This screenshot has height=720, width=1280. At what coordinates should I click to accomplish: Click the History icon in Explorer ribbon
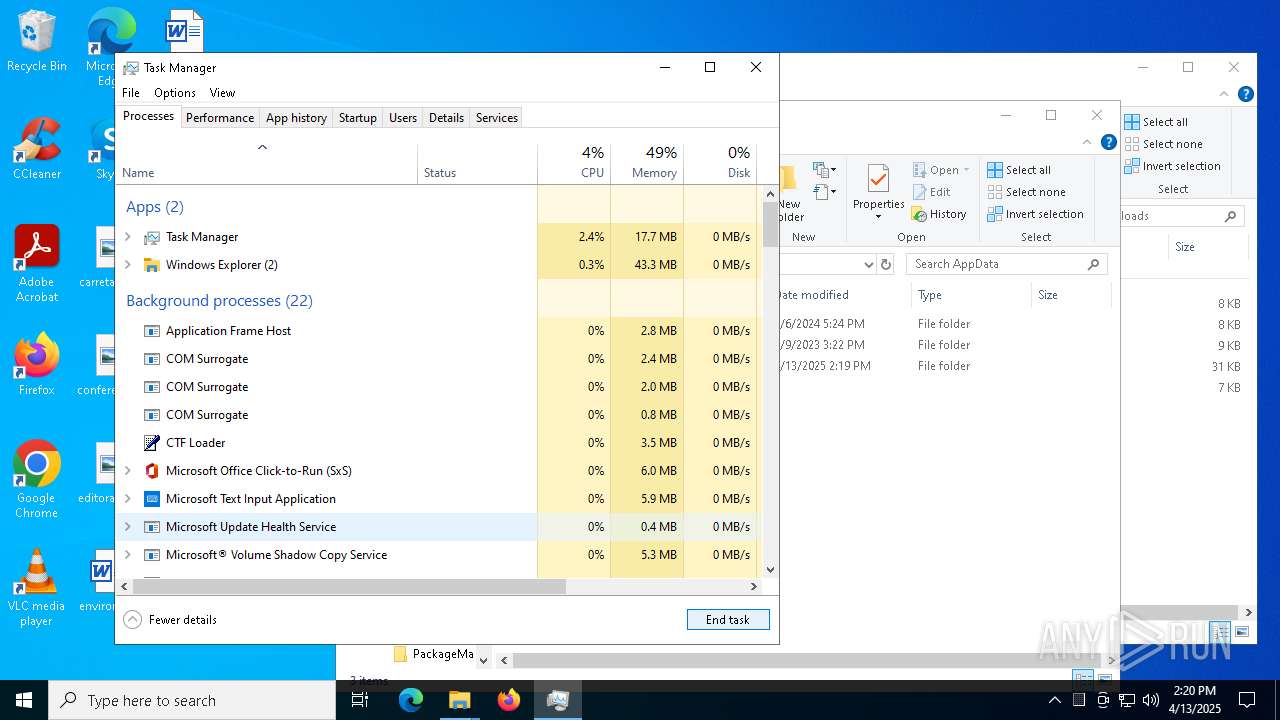coord(919,214)
